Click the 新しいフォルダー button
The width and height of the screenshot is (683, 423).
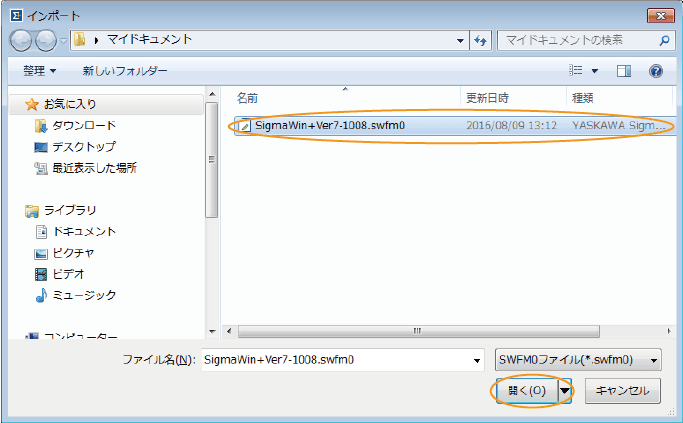tap(125, 71)
